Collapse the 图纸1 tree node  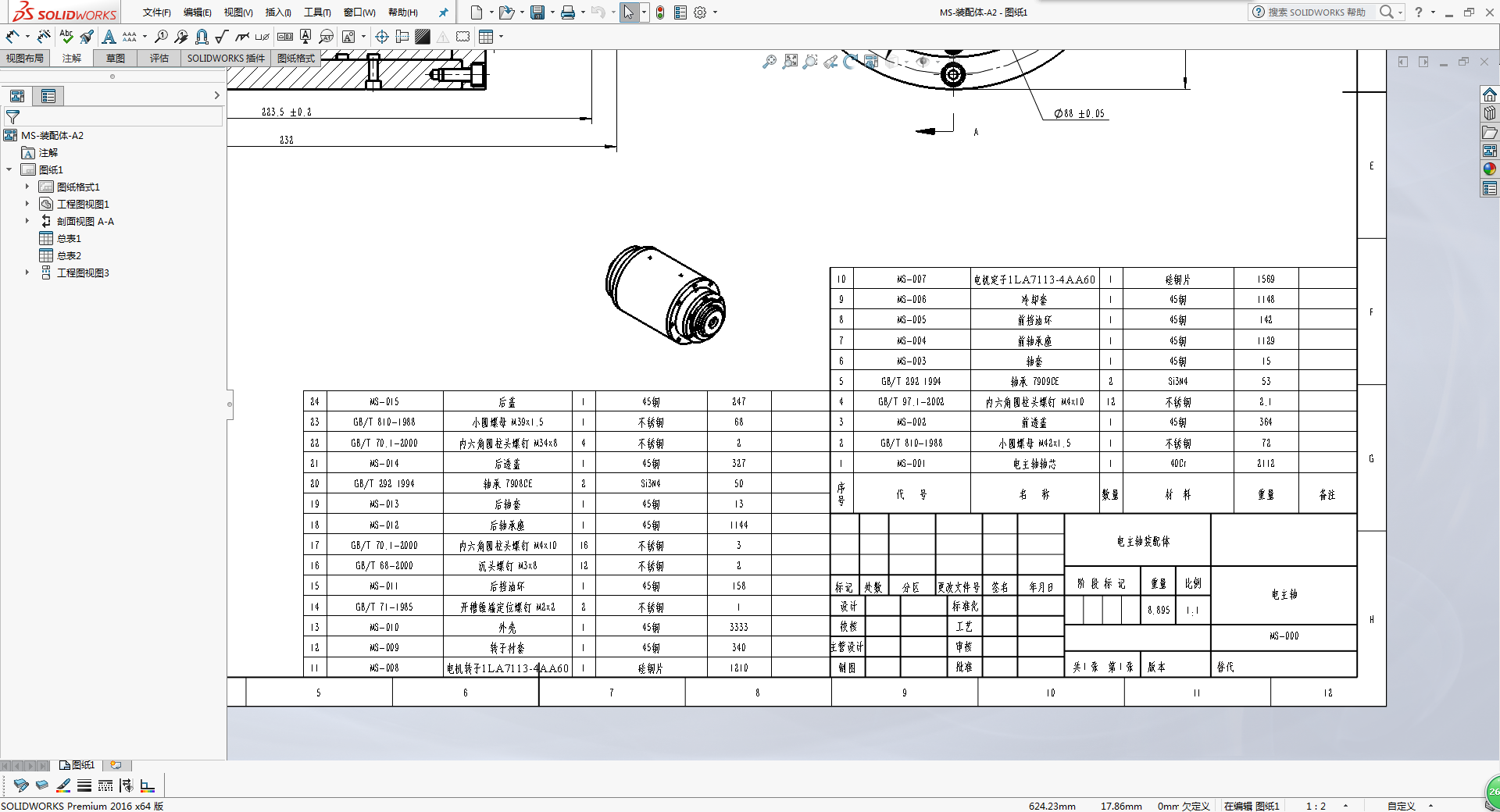(x=9, y=169)
